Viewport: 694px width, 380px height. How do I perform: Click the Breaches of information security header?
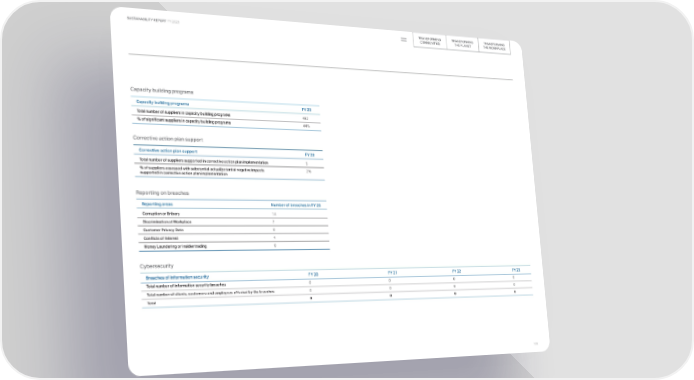pyautogui.click(x=177, y=277)
